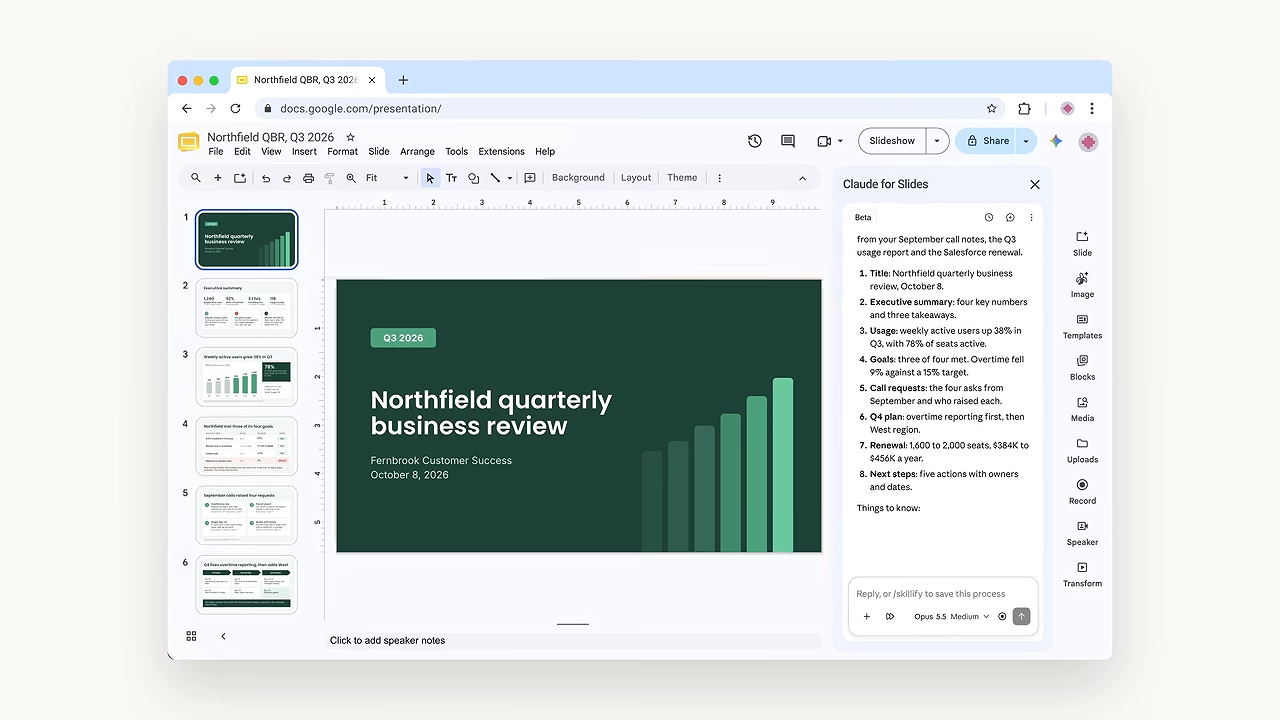Click the add comment toolbar icon
The height and width of the screenshot is (720, 1280).
click(x=530, y=178)
